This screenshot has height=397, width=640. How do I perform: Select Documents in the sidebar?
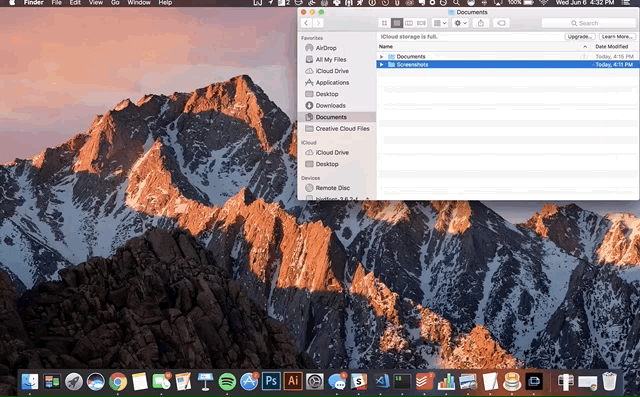[x=331, y=117]
